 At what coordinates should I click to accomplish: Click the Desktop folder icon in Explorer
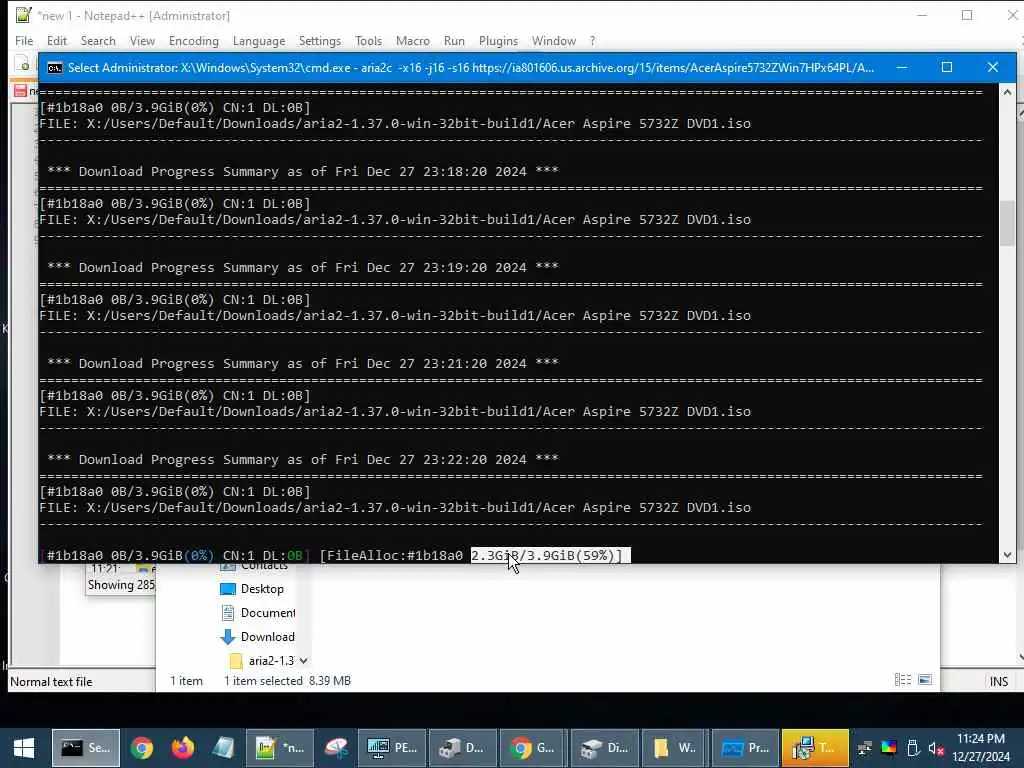click(x=228, y=588)
